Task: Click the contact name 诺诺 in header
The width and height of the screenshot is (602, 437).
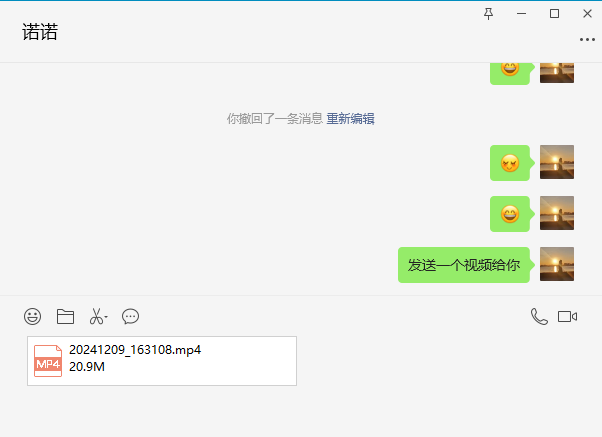Action: pyautogui.click(x=40, y=32)
